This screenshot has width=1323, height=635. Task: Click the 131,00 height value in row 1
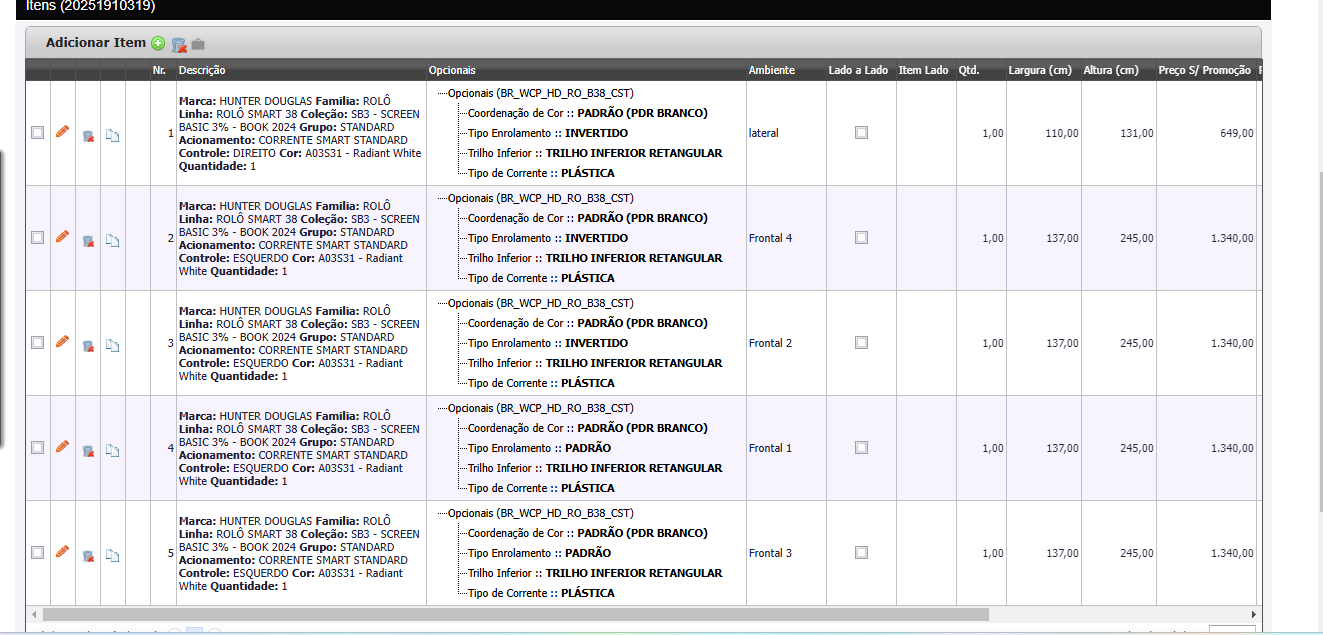(1137, 133)
